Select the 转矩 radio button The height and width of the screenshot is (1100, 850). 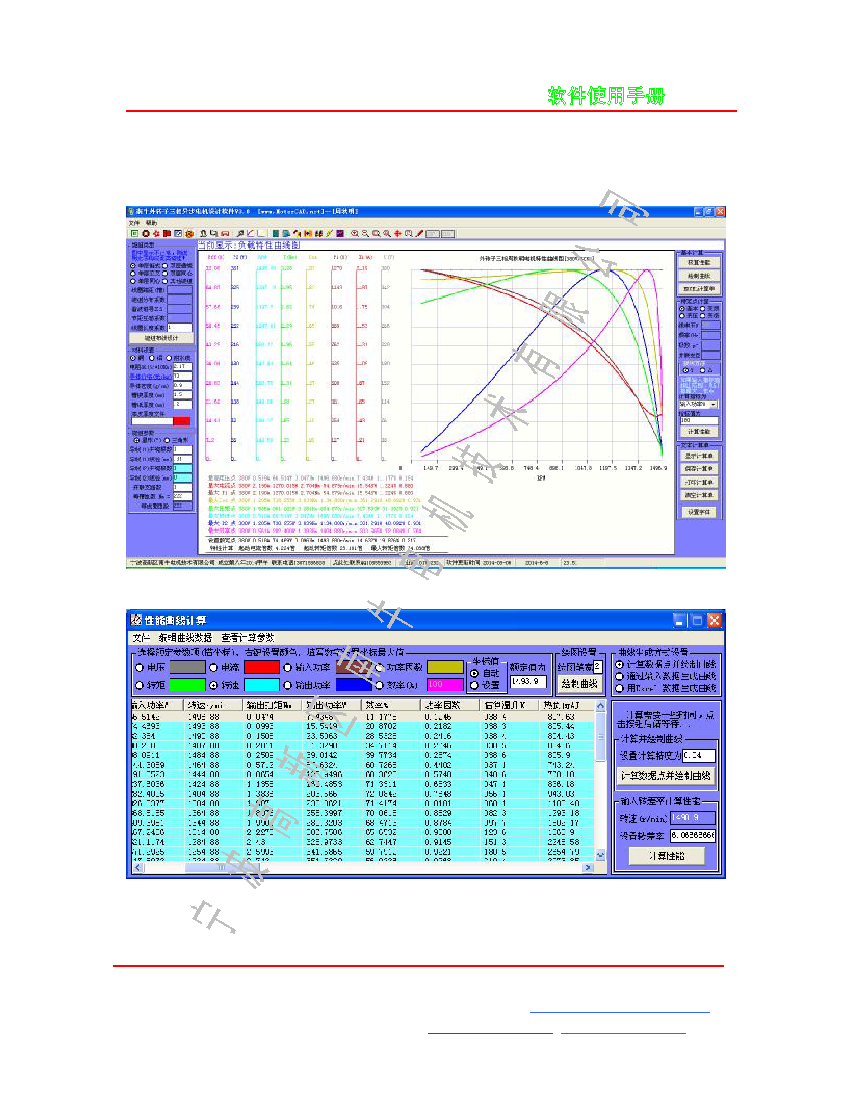point(139,685)
